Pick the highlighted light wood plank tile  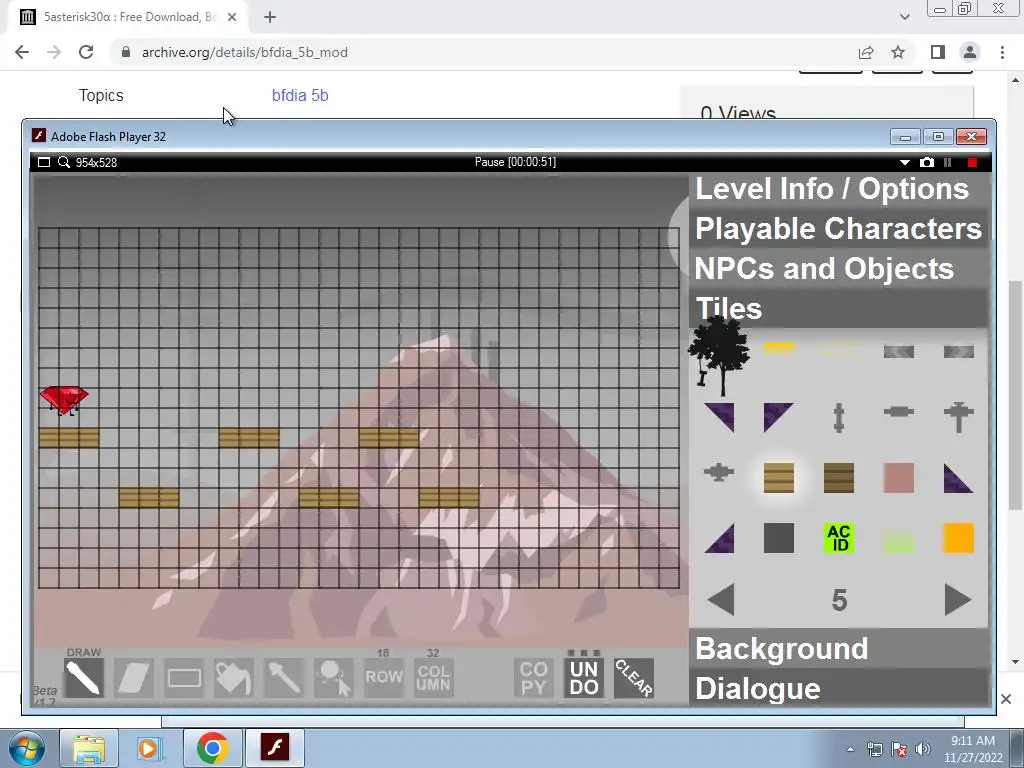(x=779, y=478)
